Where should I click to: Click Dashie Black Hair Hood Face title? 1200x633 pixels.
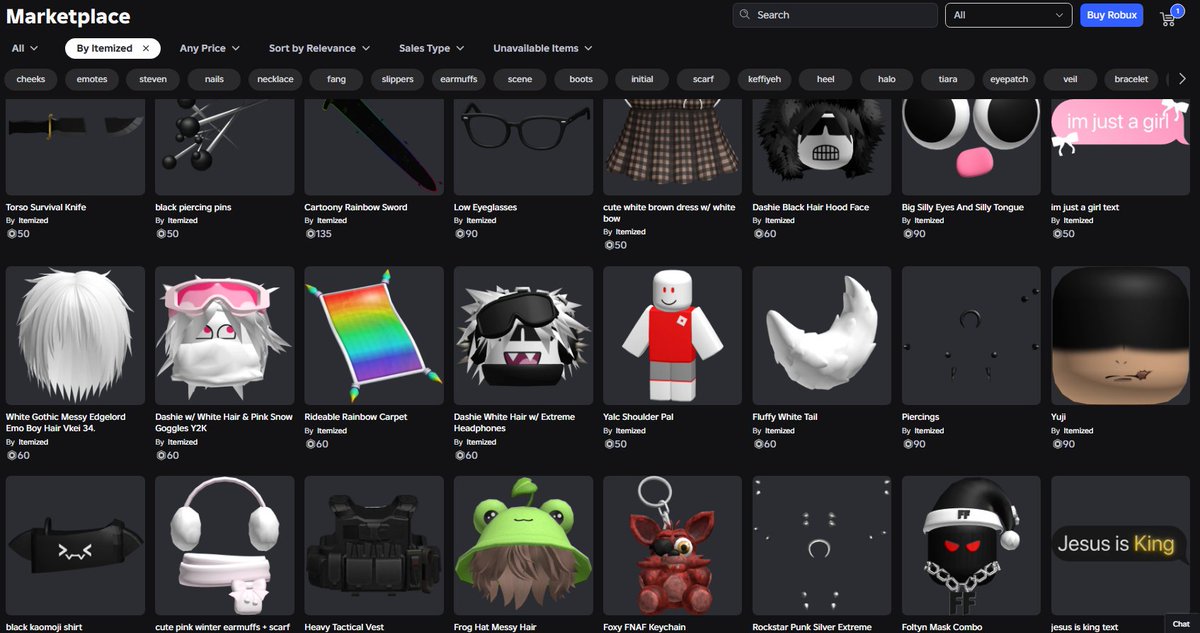811,207
